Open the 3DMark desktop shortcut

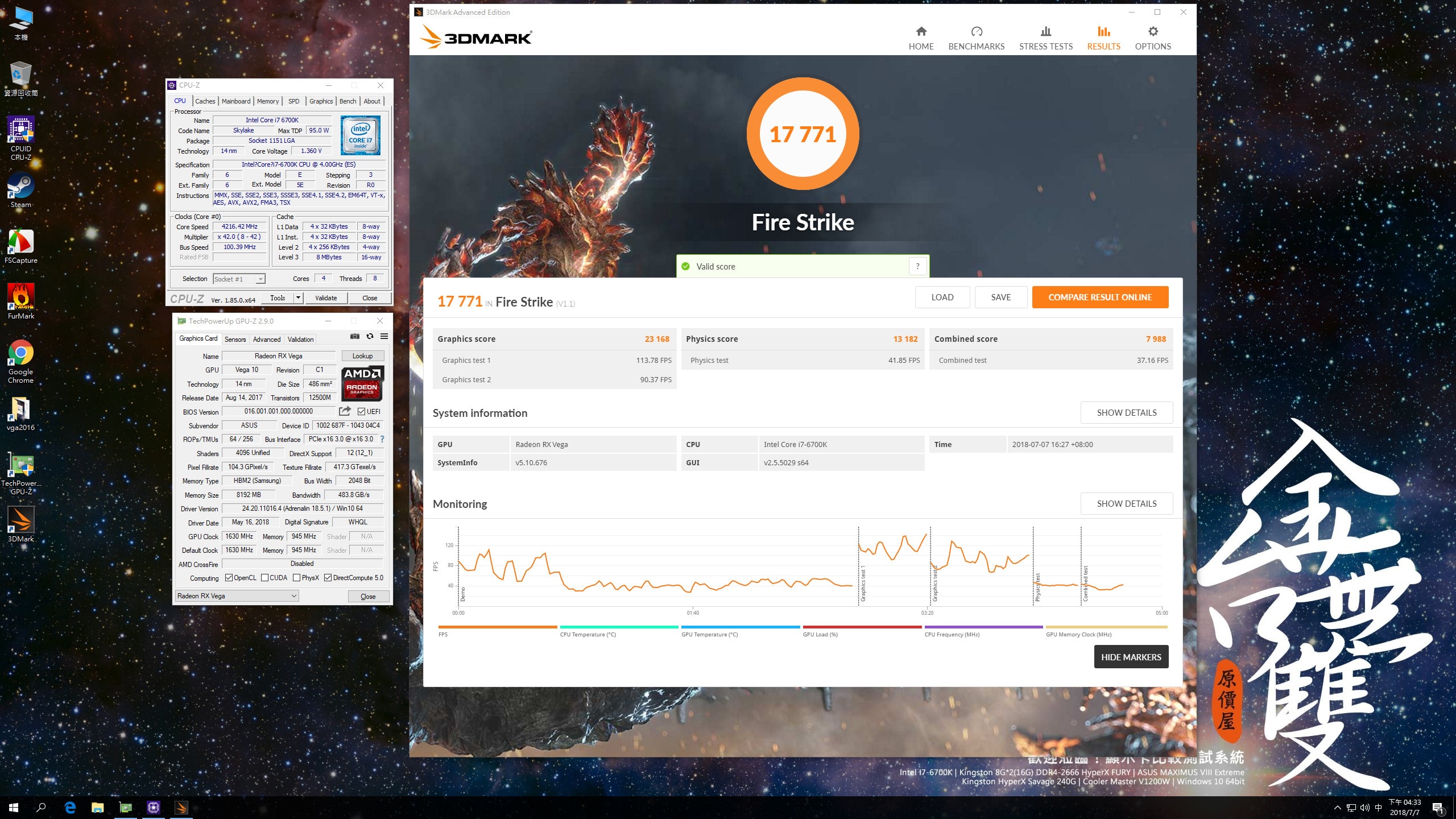click(21, 524)
